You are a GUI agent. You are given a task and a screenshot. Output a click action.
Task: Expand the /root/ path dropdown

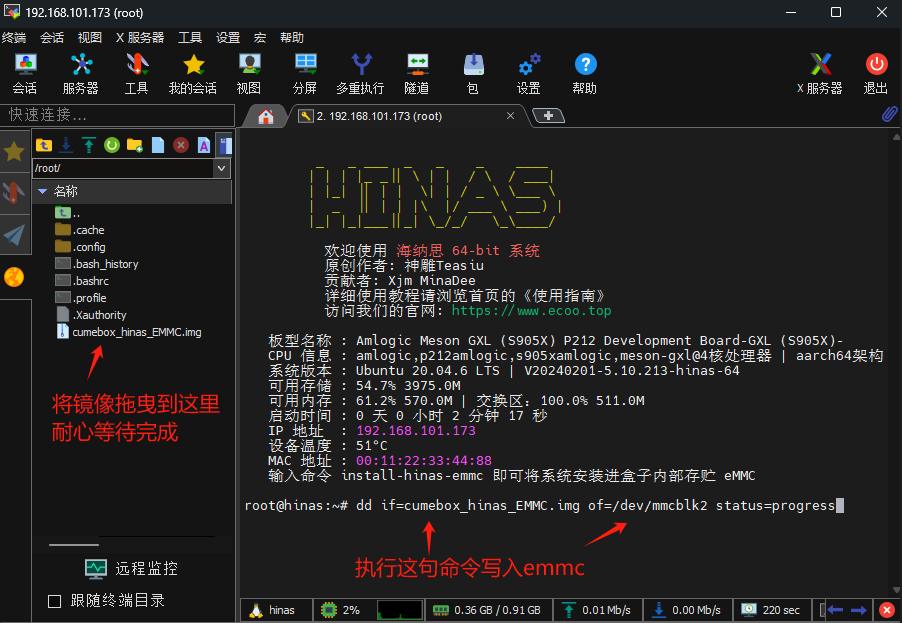coord(222,168)
